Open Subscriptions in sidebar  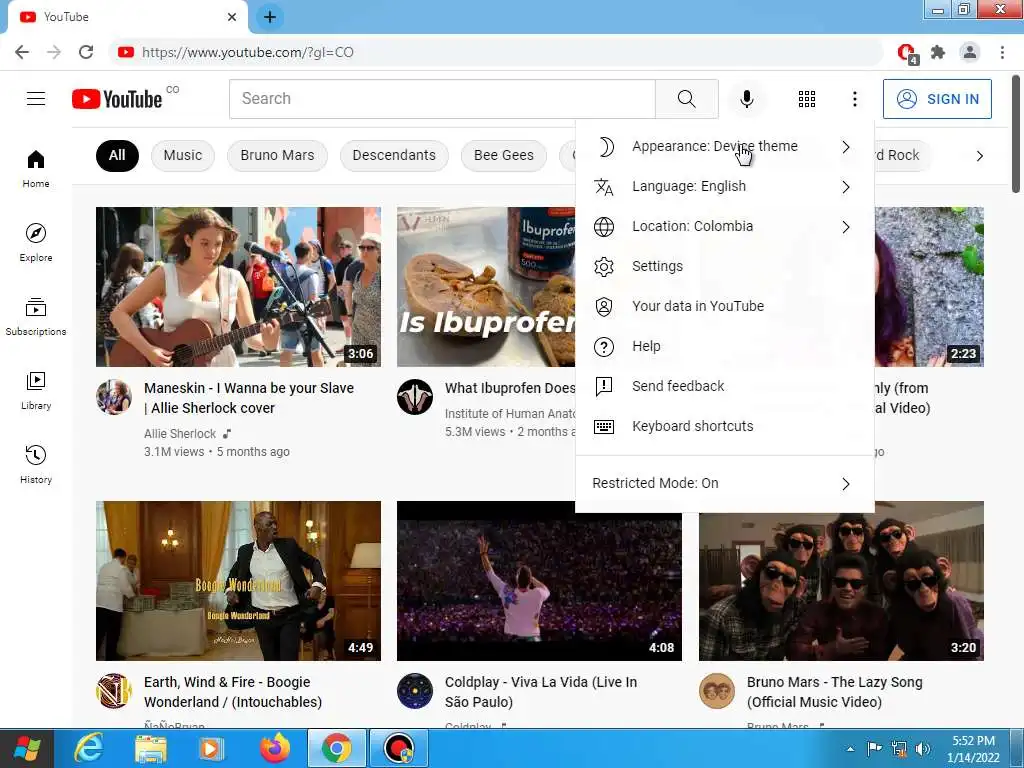click(36, 316)
